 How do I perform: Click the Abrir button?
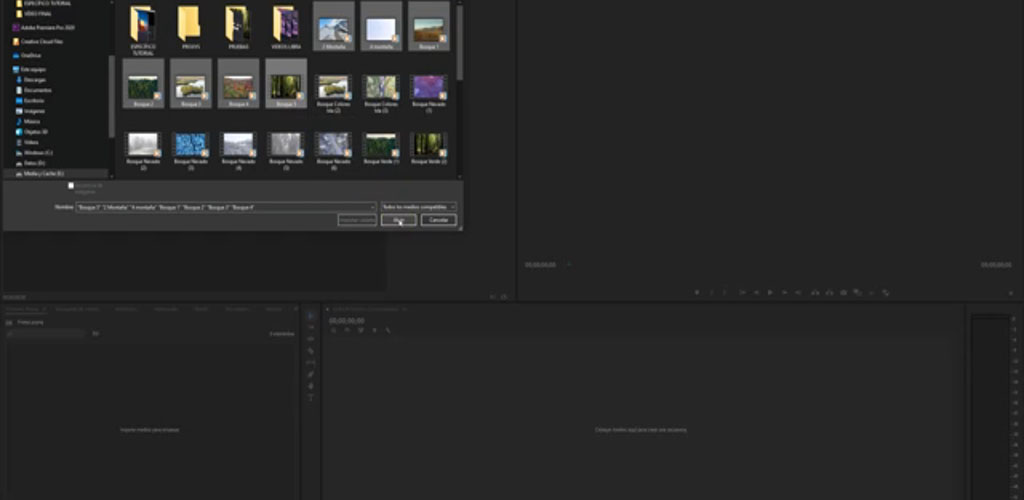(x=398, y=220)
